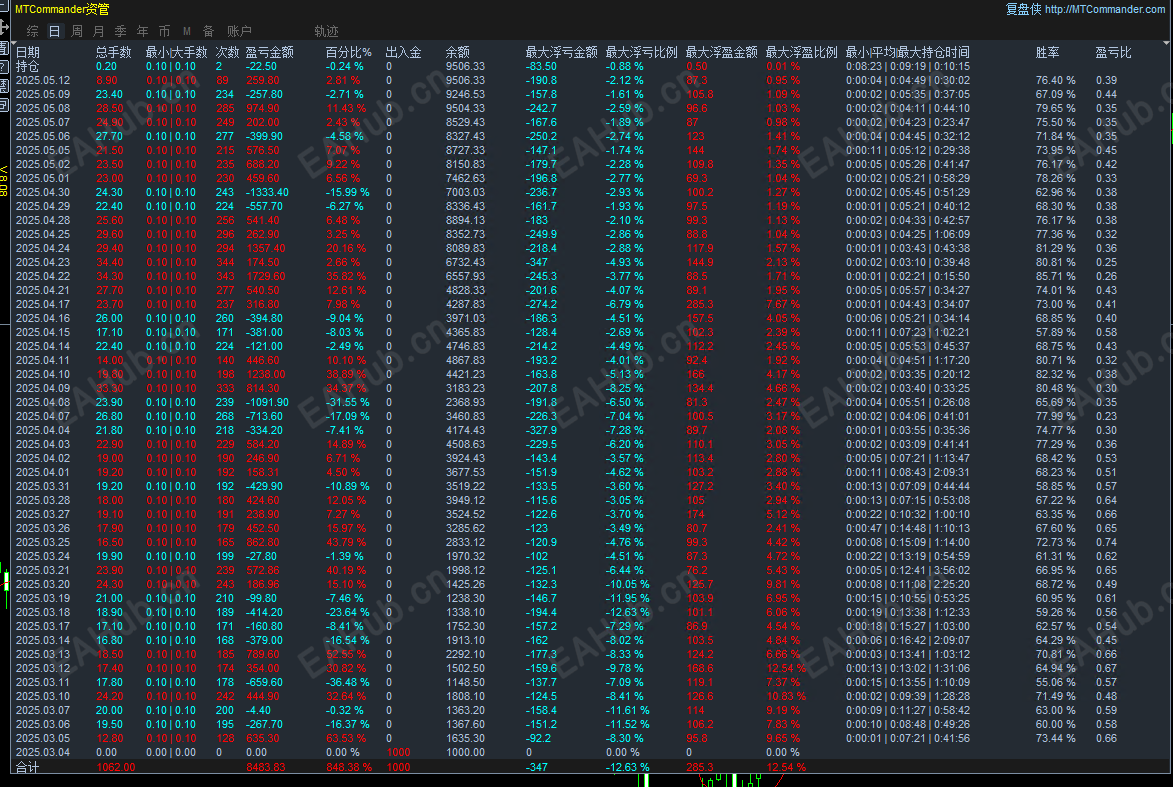1173x787 pixels.
Task: Click the 最小|大手数 column header
Action: tap(177, 52)
